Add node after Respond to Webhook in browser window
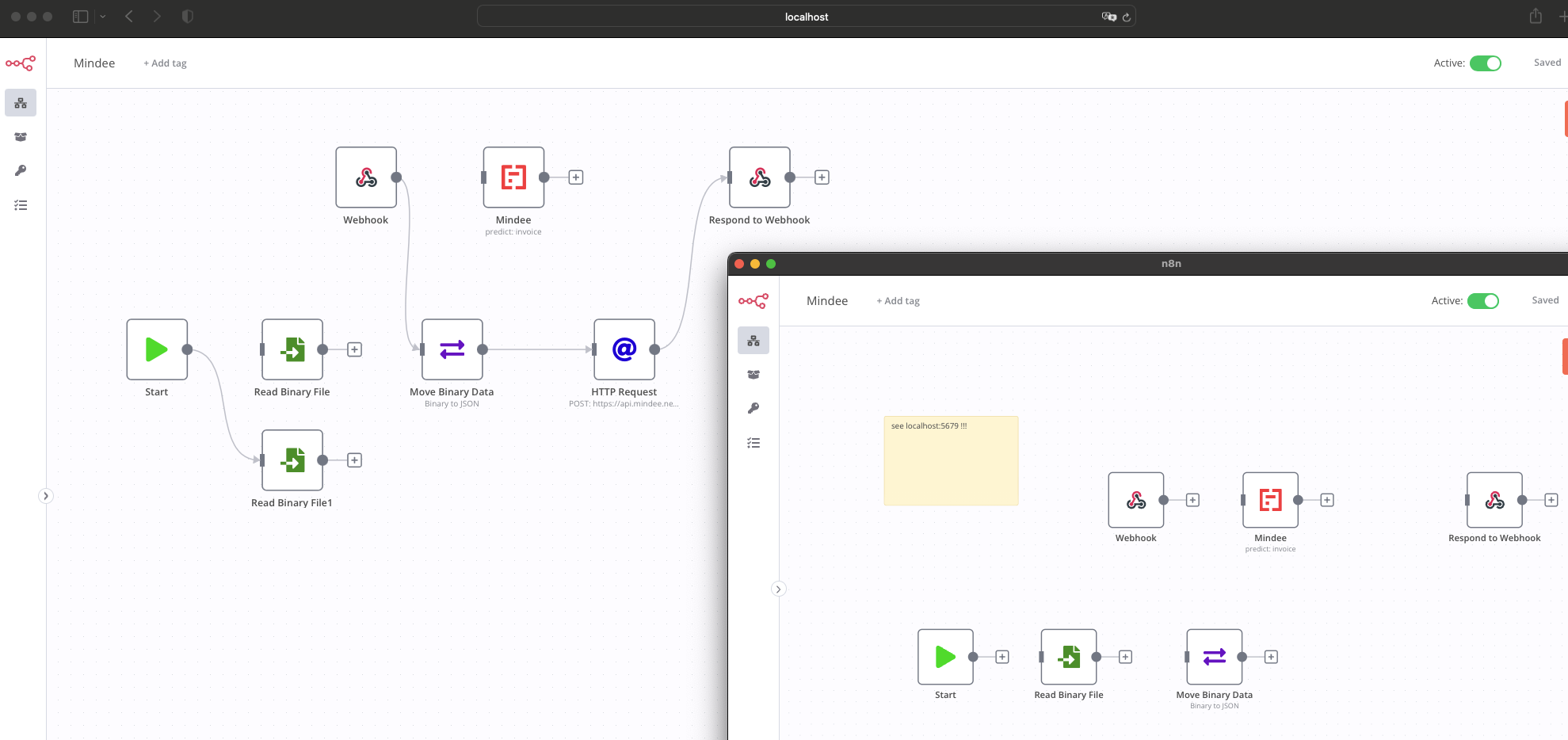The width and height of the screenshot is (1568, 740). pyautogui.click(x=822, y=177)
